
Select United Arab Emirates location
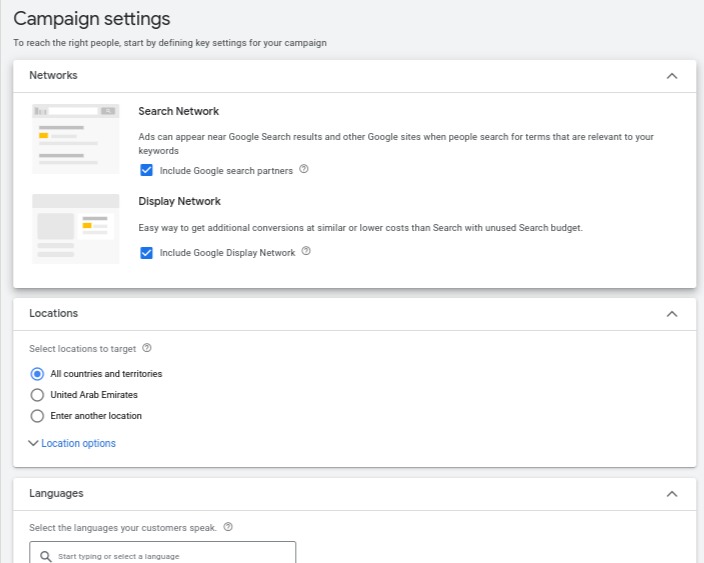38,395
